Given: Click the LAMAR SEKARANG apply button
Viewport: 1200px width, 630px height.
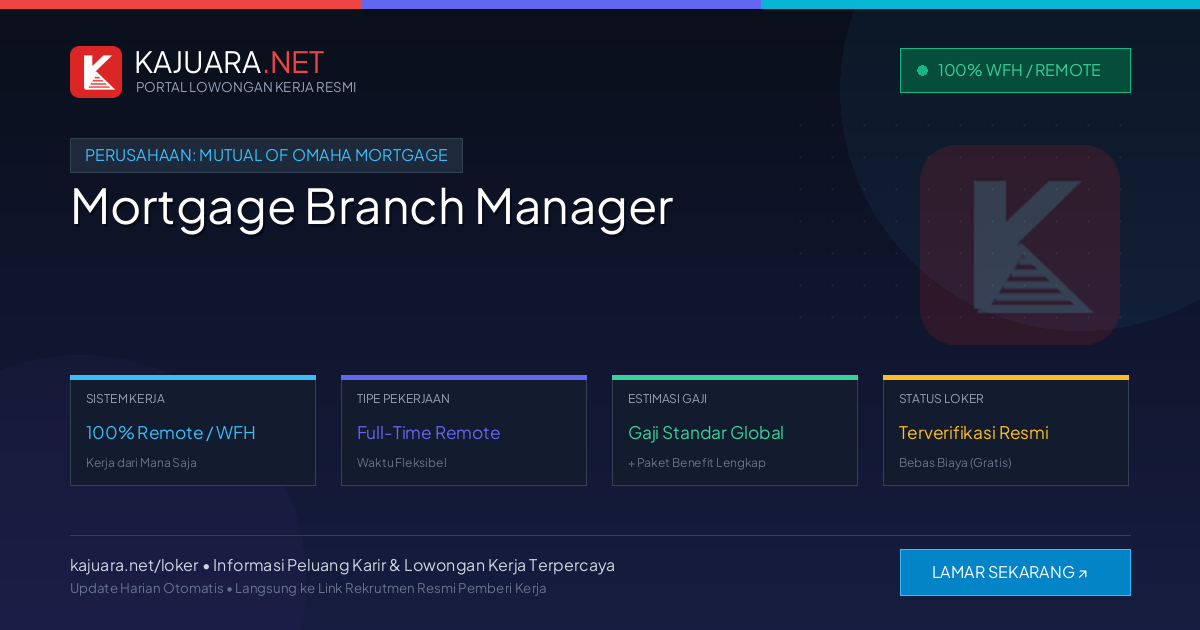Looking at the screenshot, I should 1015,572.
